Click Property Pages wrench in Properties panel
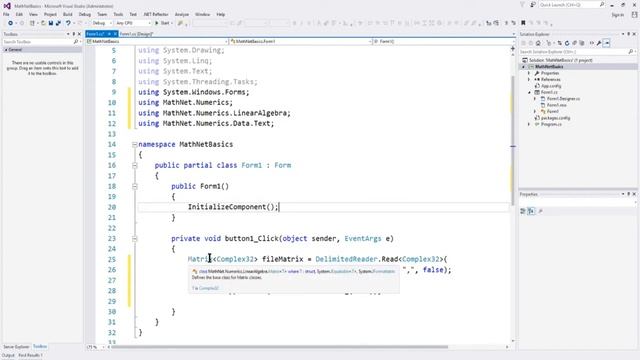The width and height of the screenshot is (640, 360). [x=540, y=211]
